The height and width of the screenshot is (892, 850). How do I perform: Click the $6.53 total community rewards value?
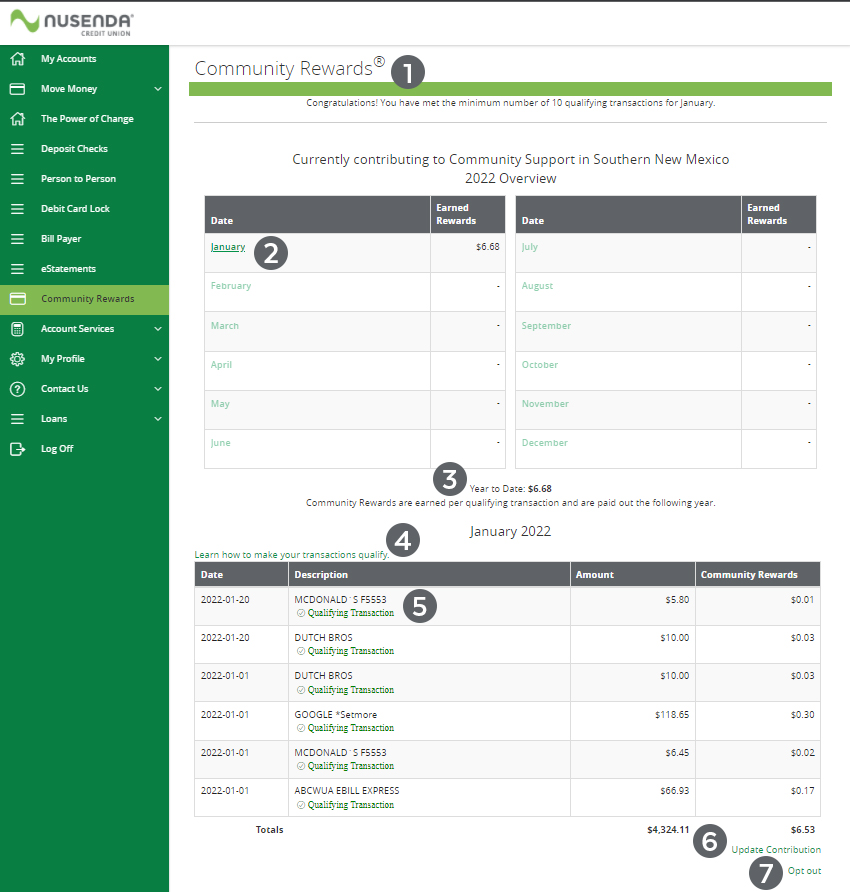(803, 830)
